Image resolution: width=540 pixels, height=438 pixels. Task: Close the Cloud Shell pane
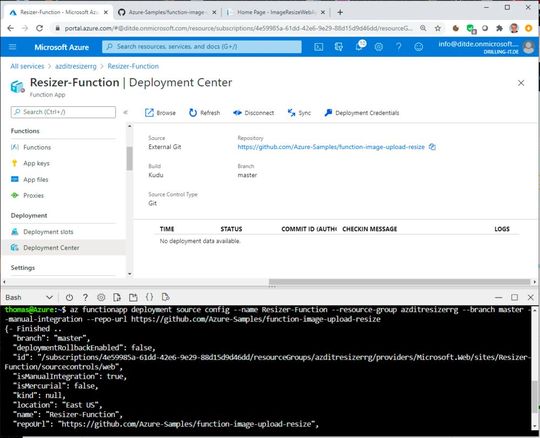pos(531,297)
